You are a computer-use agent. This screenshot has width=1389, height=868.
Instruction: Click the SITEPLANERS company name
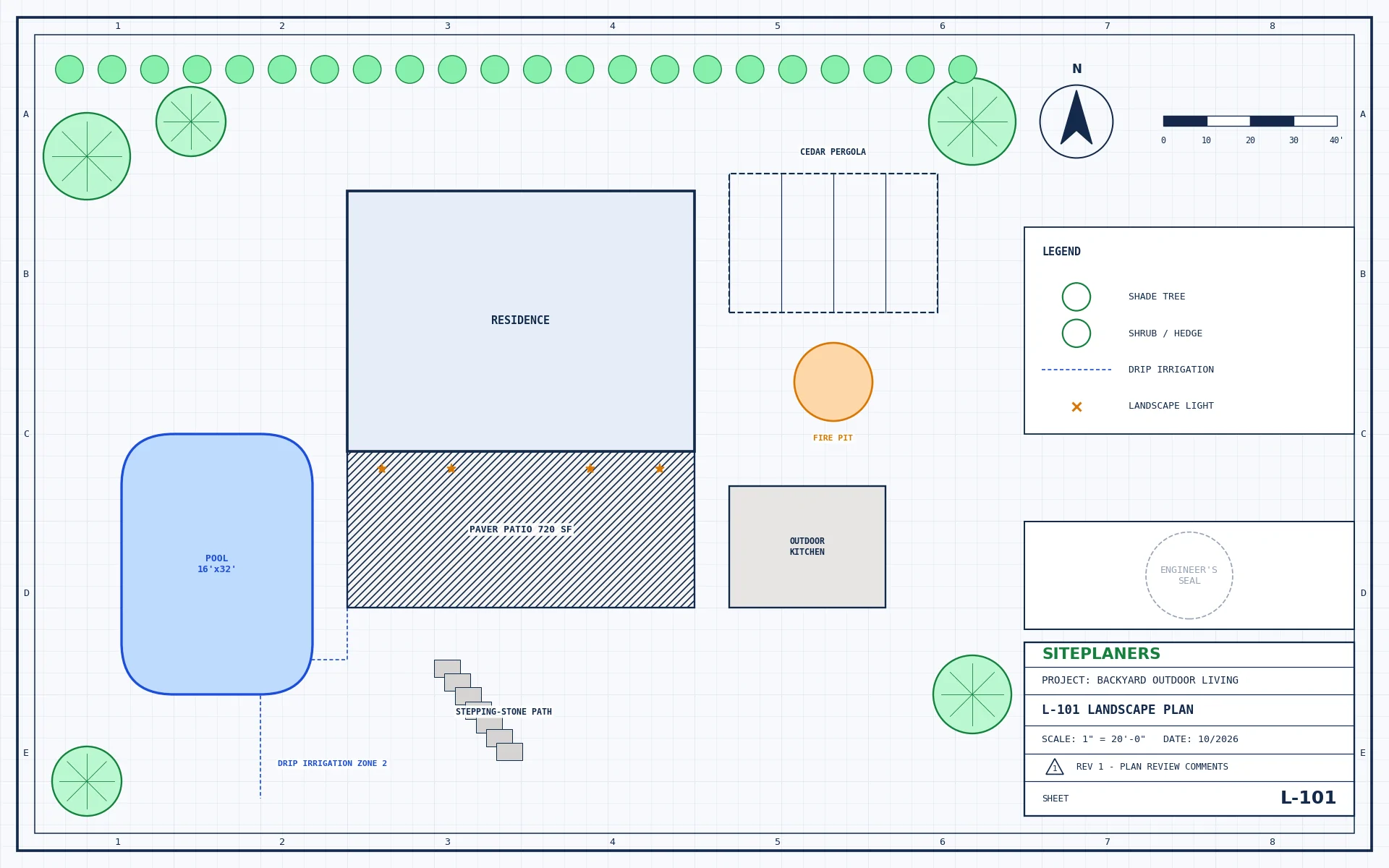[x=1101, y=654]
